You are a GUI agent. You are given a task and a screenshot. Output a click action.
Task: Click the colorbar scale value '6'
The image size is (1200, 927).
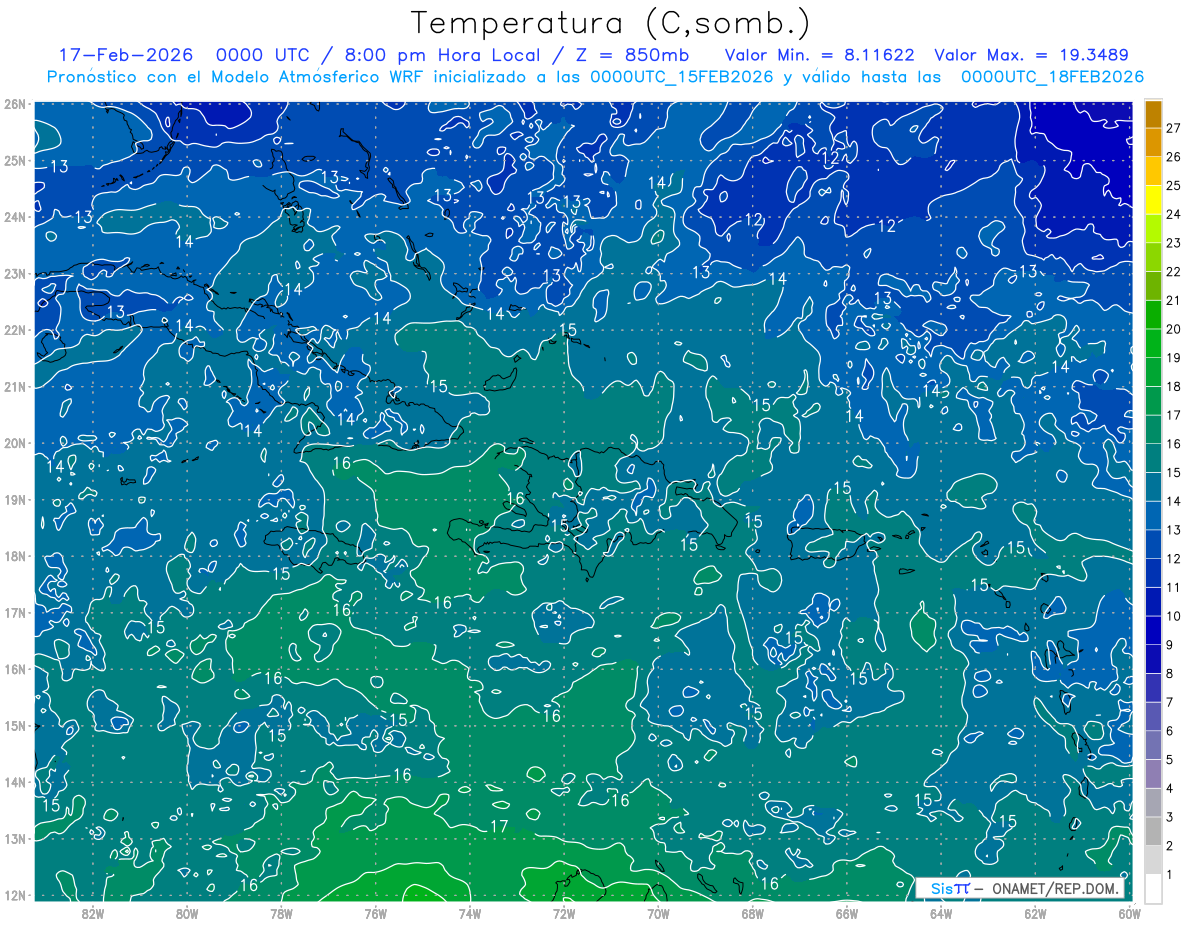(1170, 731)
